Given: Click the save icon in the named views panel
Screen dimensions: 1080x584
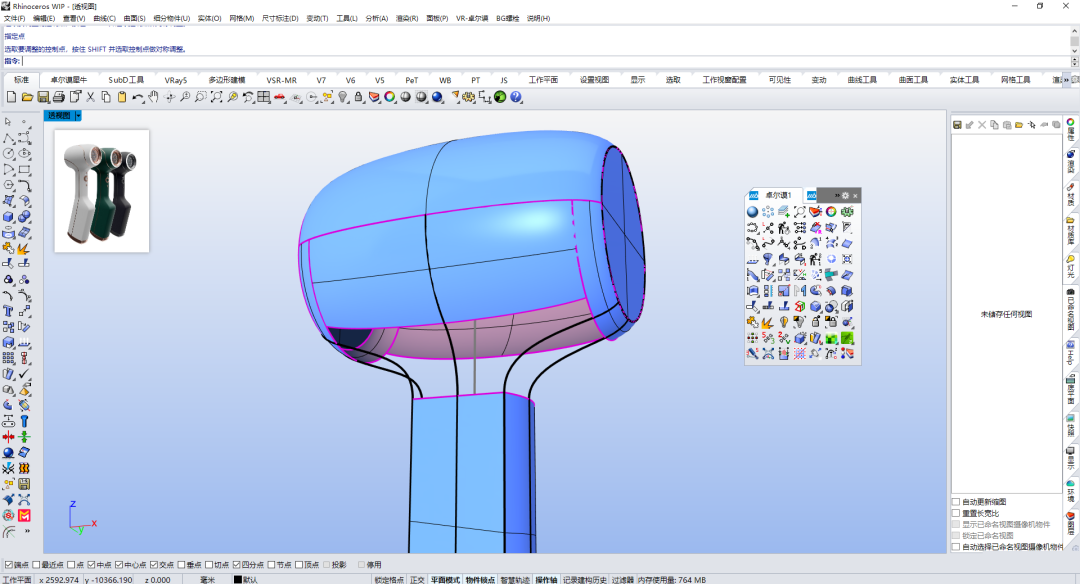Looking at the screenshot, I should (957, 125).
